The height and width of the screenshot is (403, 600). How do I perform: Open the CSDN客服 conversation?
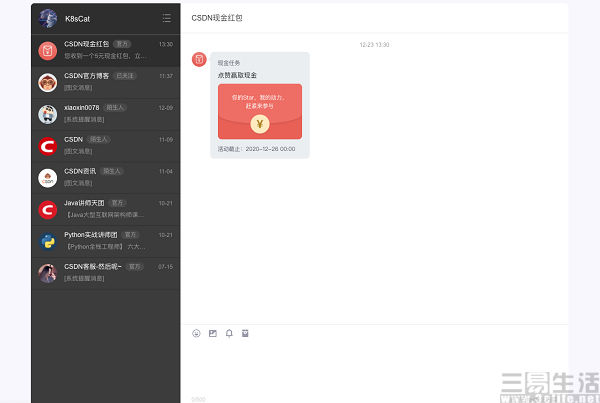pyautogui.click(x=106, y=273)
